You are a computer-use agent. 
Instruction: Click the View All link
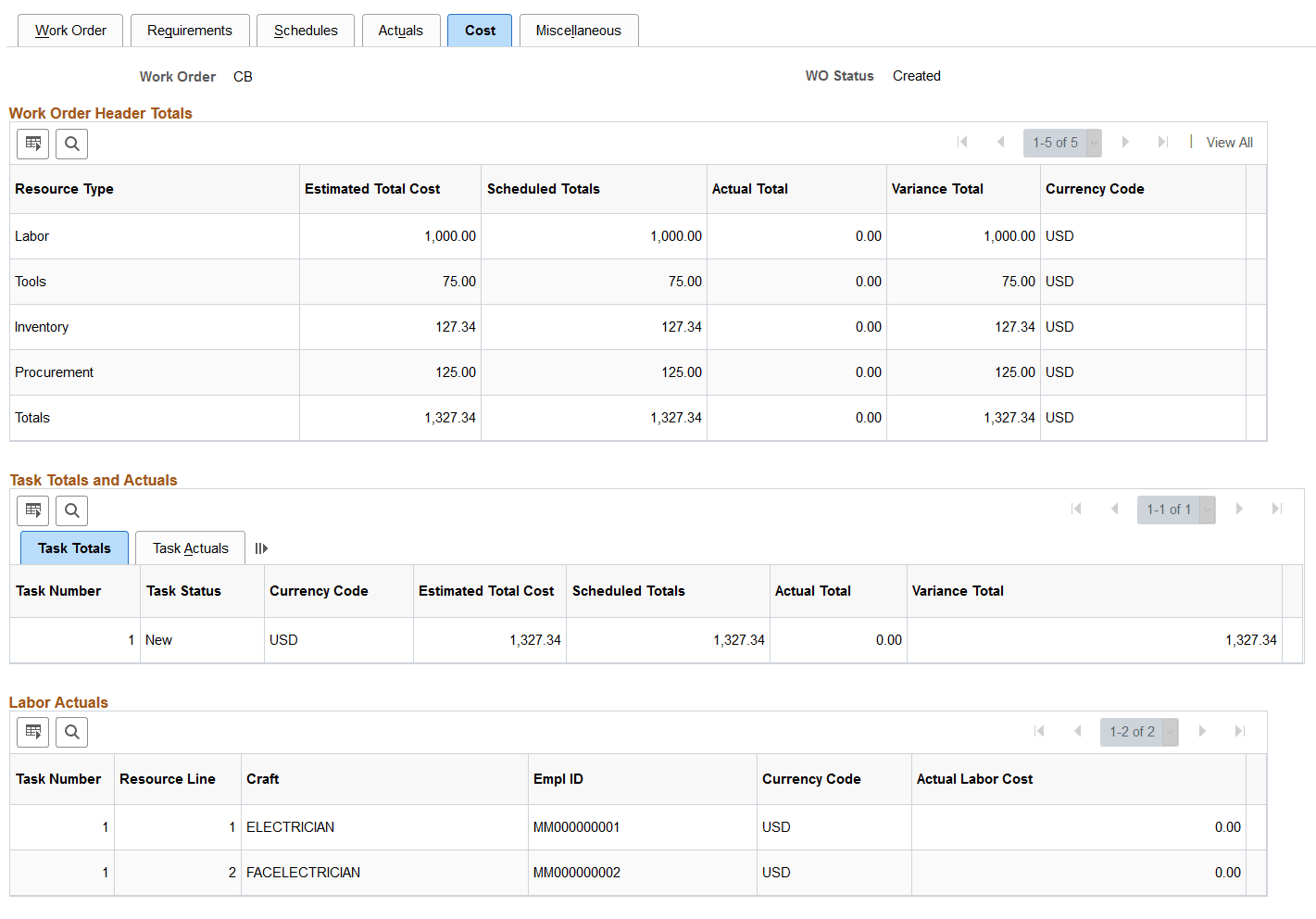(1229, 142)
